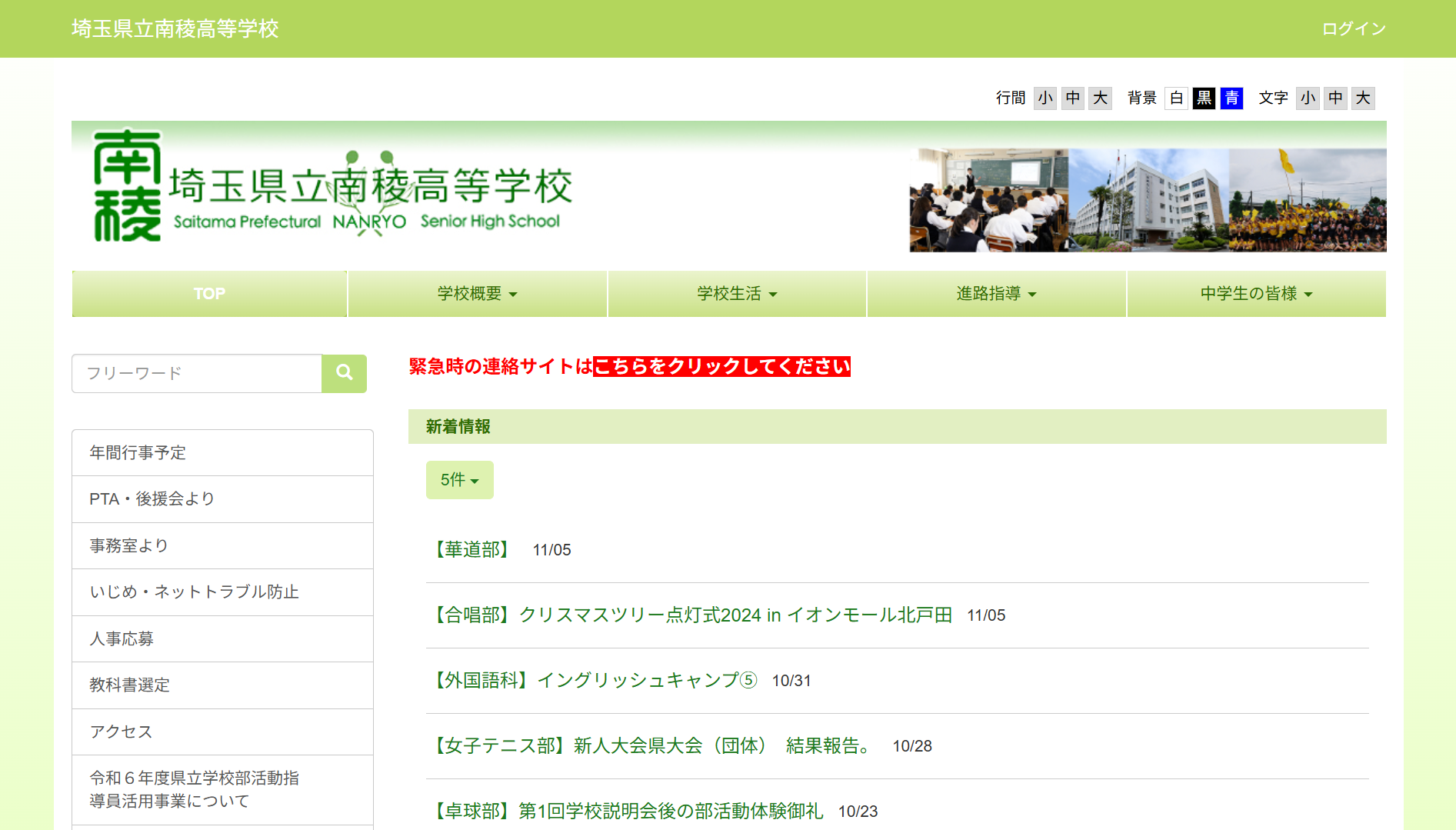Open the 【女子テニス部】新人大会県大会 news post
The height and width of the screenshot is (830, 1456).
[x=653, y=746]
